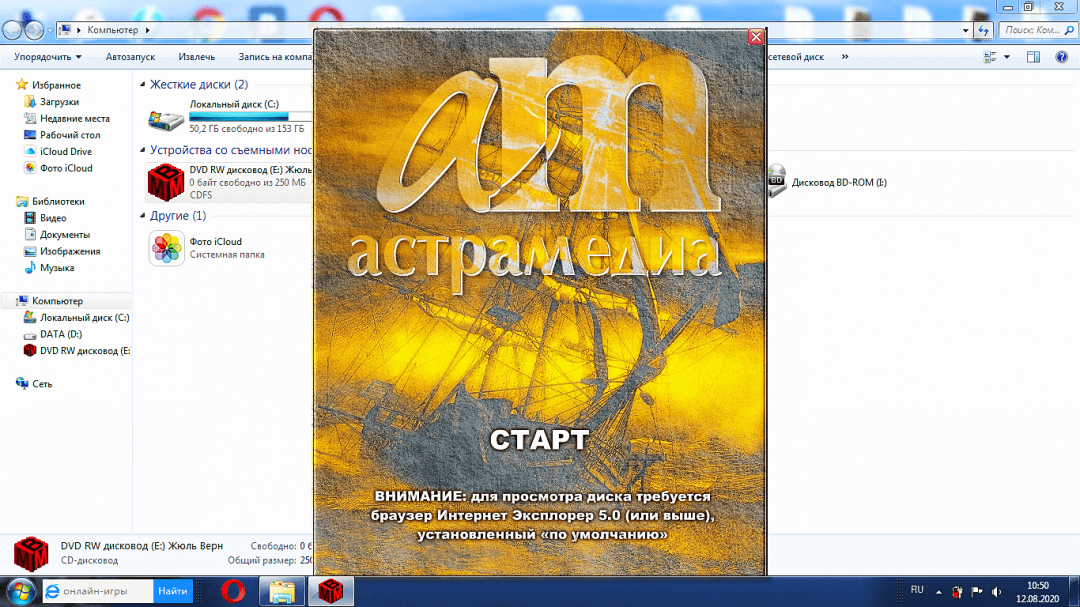Launch Opera browser from the taskbar
The height and width of the screenshot is (607, 1080).
pos(233,591)
